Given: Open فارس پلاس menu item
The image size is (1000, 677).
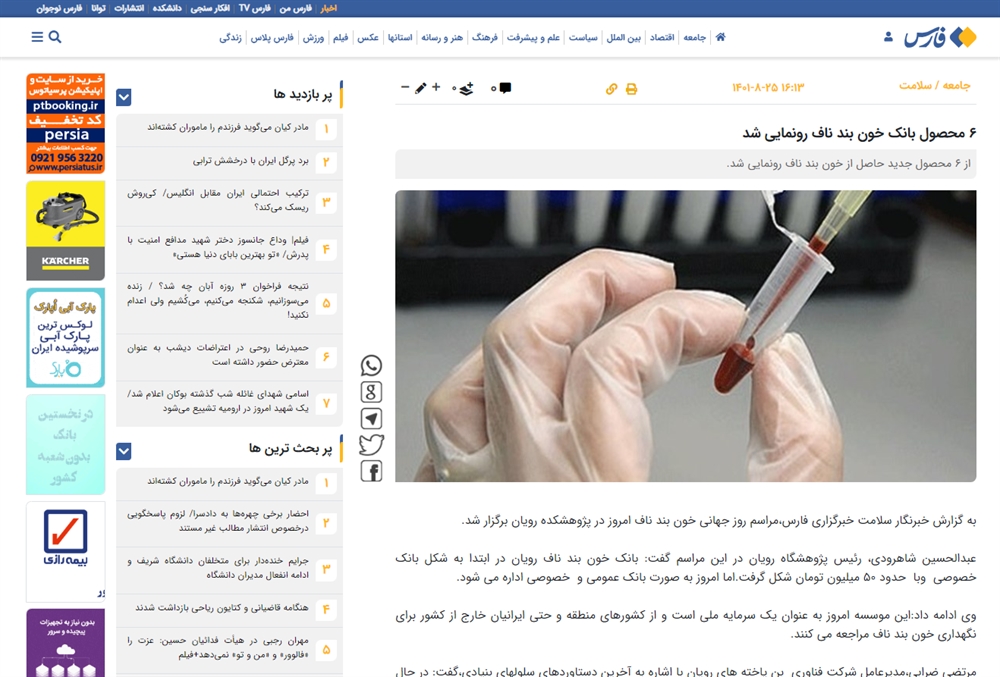Looking at the screenshot, I should click(272, 38).
